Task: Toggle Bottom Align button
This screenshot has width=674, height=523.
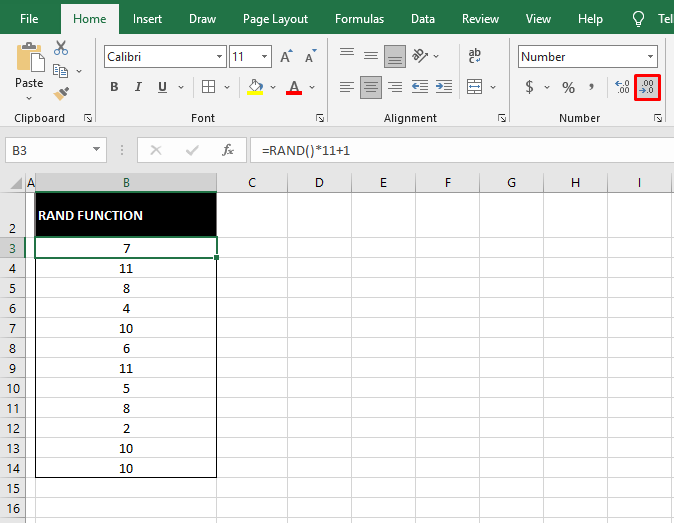Action: 395,56
